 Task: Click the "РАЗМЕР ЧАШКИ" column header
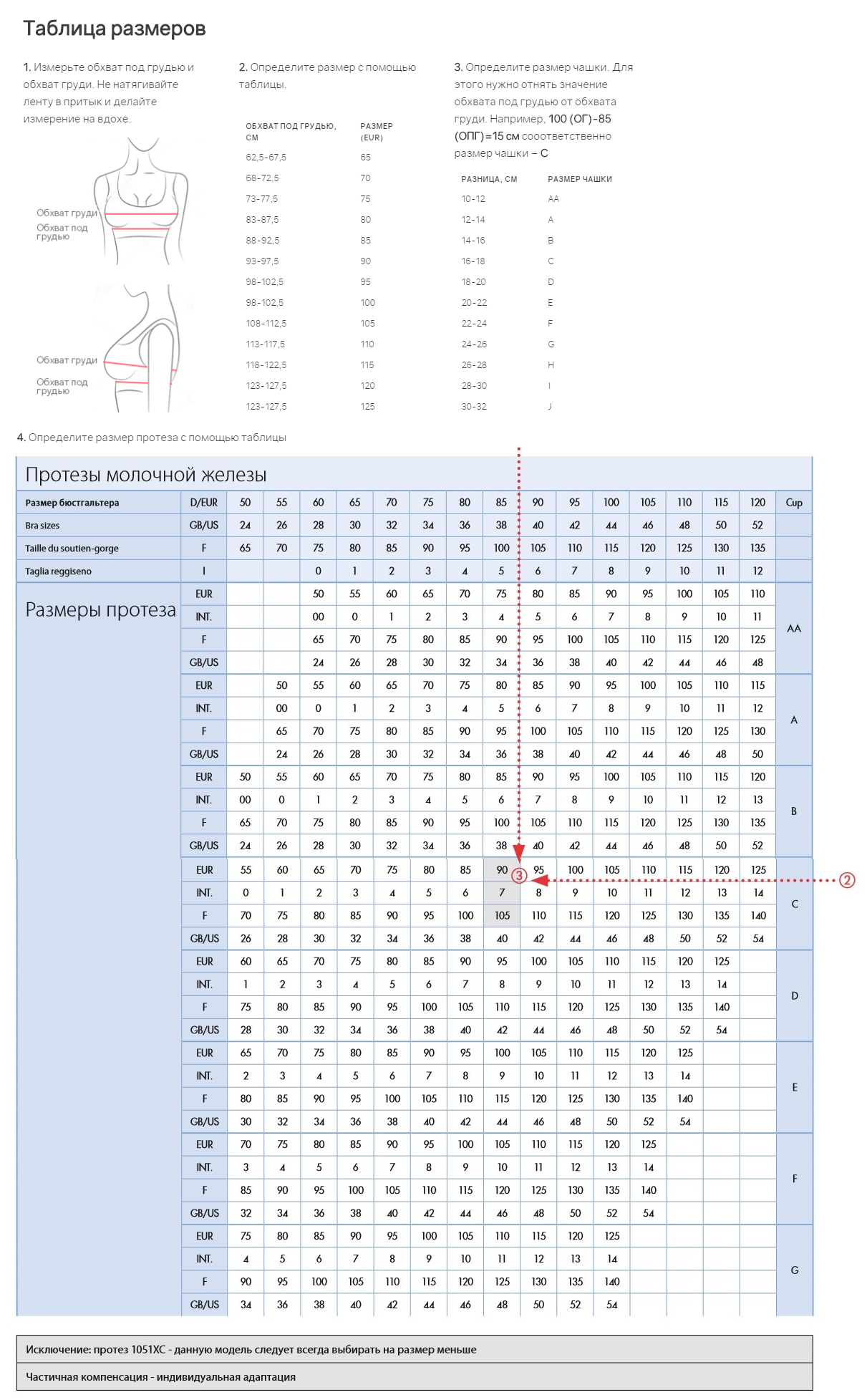pyautogui.click(x=579, y=179)
